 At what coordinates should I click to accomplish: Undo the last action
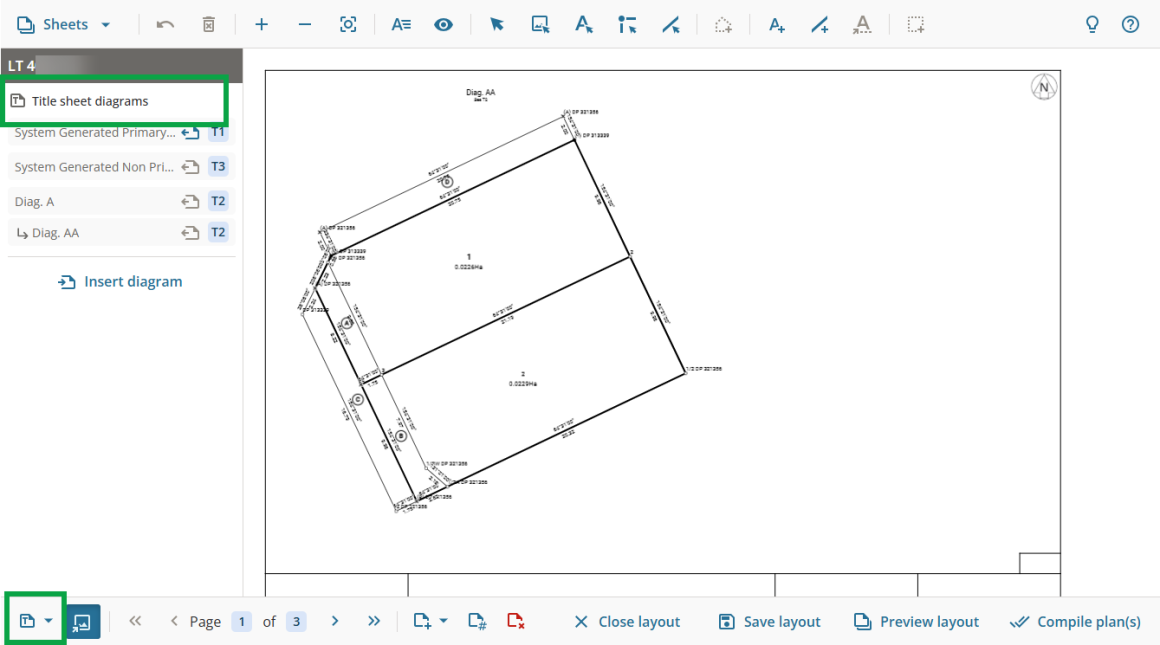[x=165, y=24]
